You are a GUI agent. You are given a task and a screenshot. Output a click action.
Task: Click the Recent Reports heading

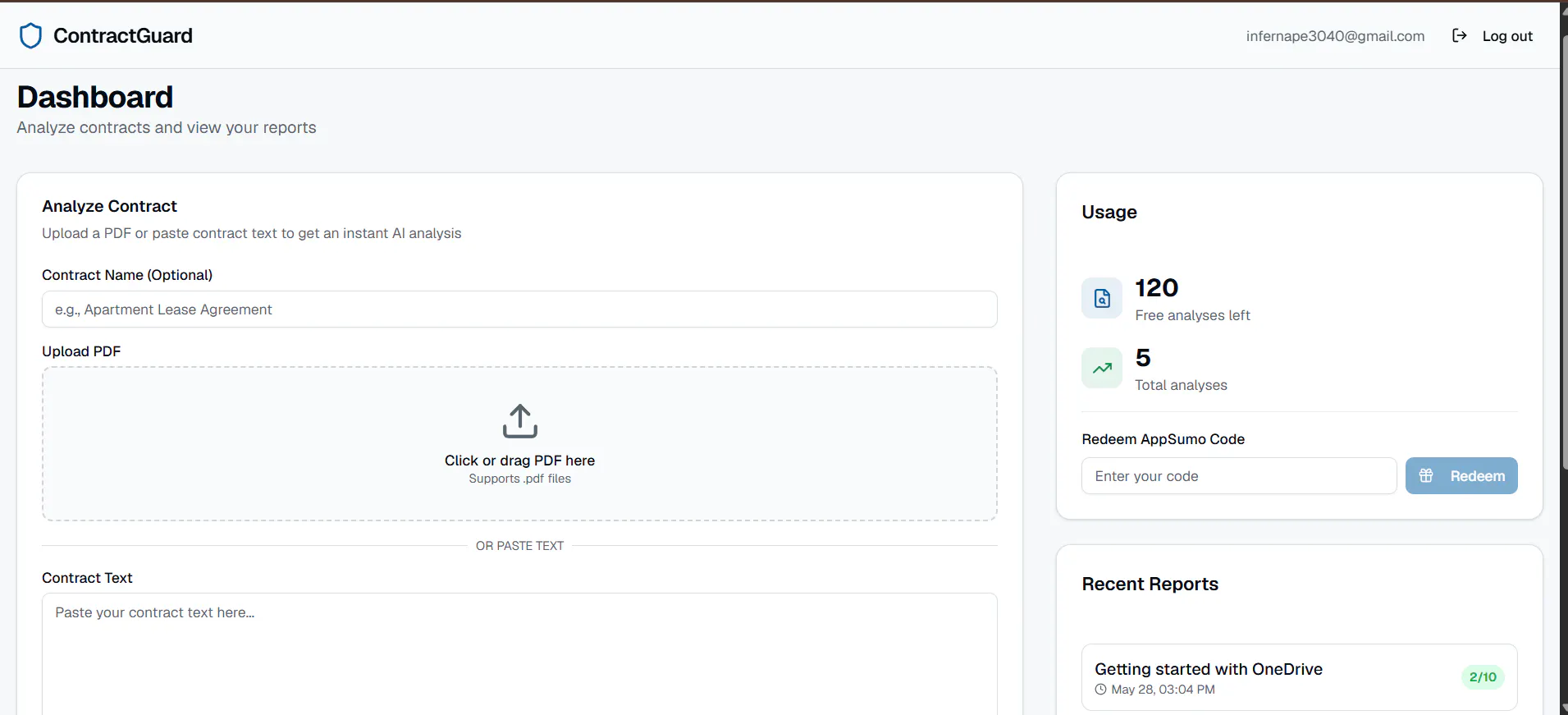[1150, 584]
